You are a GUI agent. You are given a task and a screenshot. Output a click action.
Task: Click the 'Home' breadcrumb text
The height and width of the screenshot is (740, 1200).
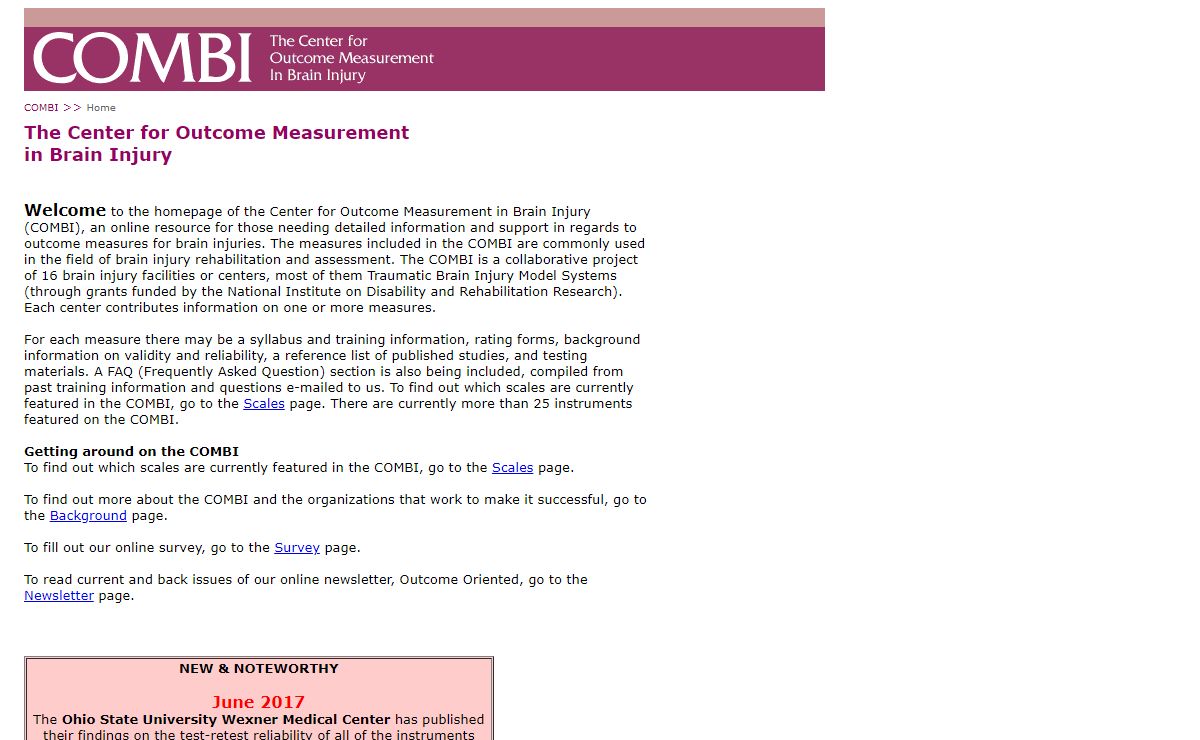tap(101, 108)
